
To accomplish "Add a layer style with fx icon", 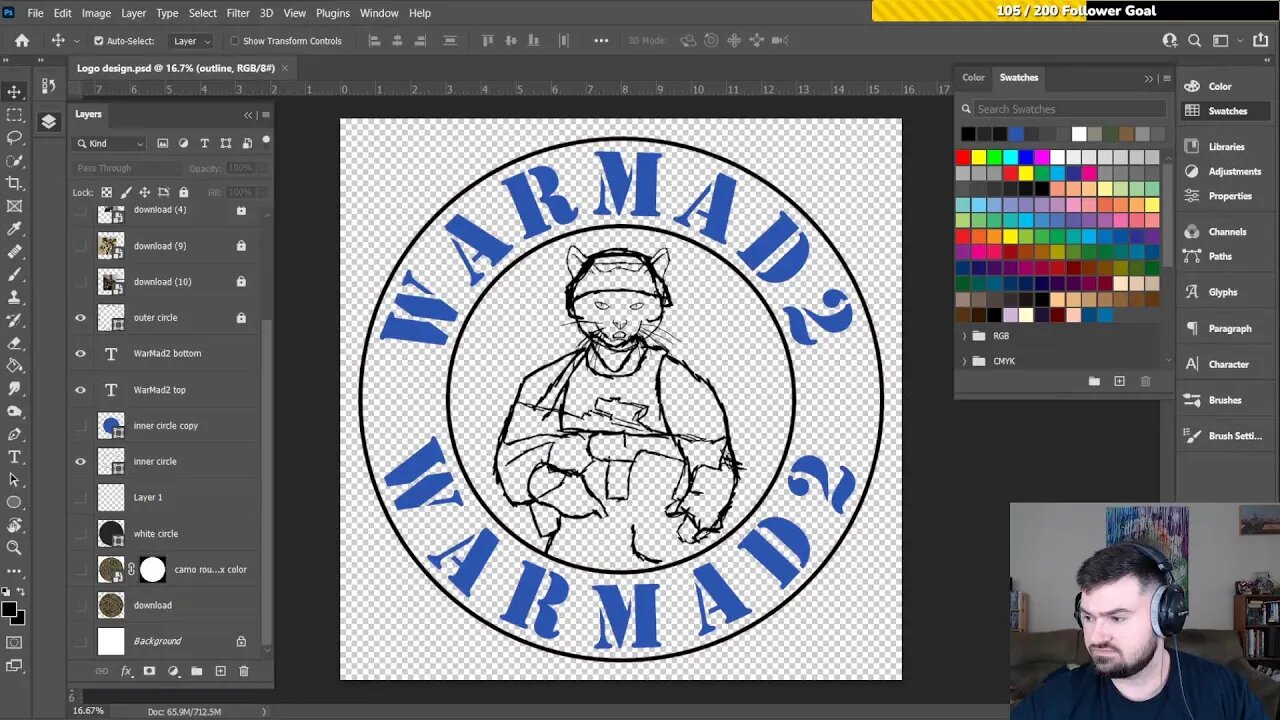I will (126, 671).
